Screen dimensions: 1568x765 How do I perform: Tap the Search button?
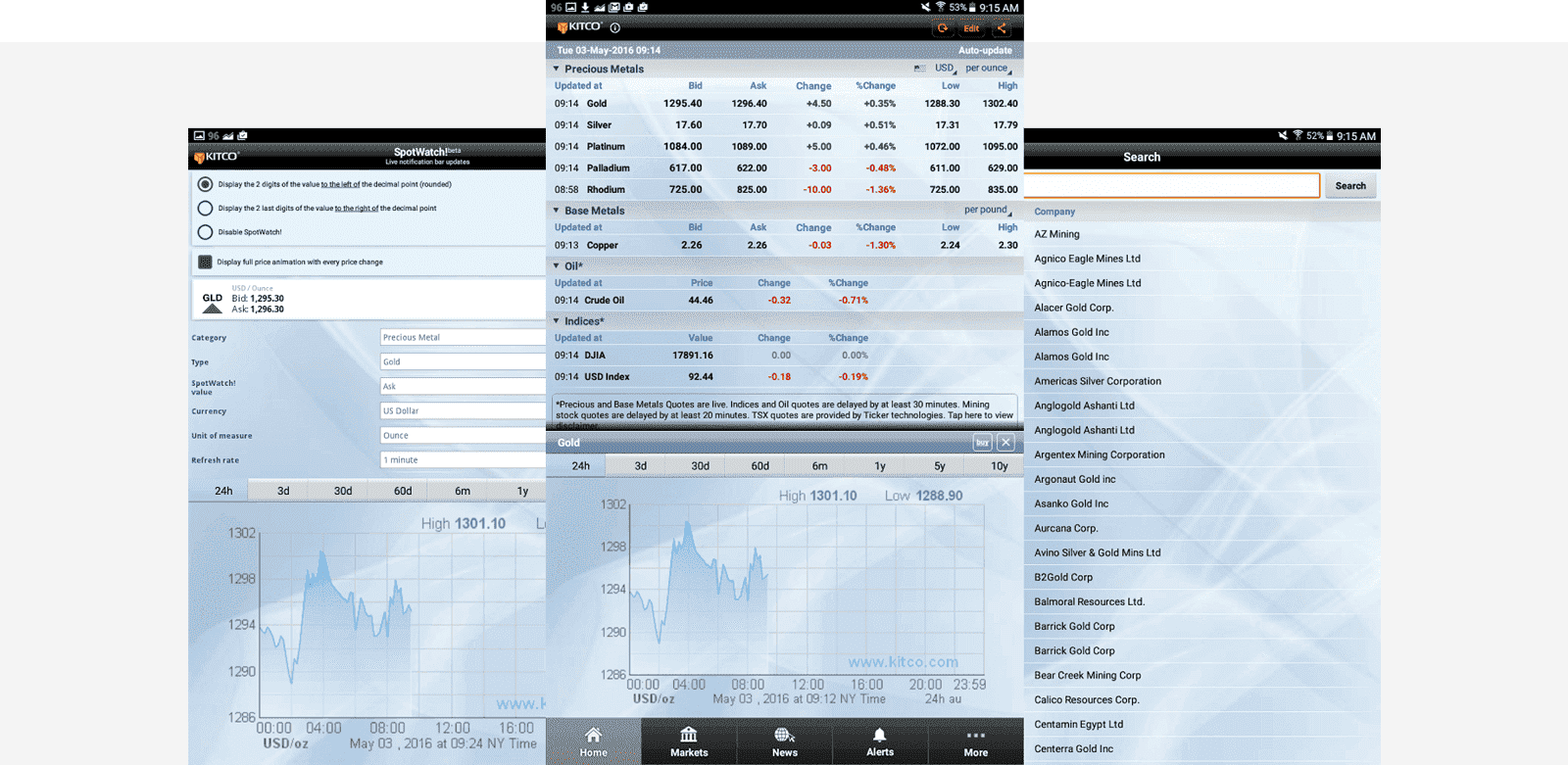click(1350, 186)
